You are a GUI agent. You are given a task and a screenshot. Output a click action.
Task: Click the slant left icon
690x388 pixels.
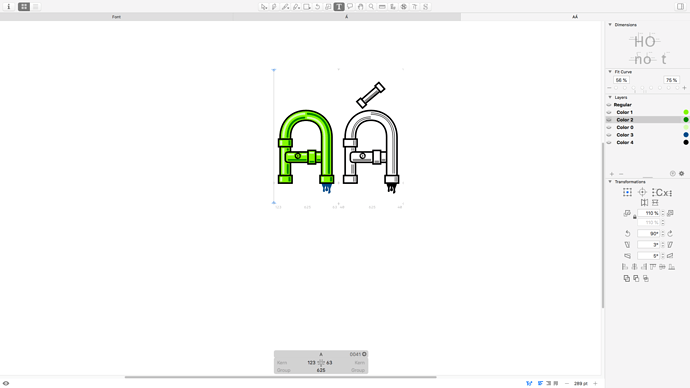[628, 245]
